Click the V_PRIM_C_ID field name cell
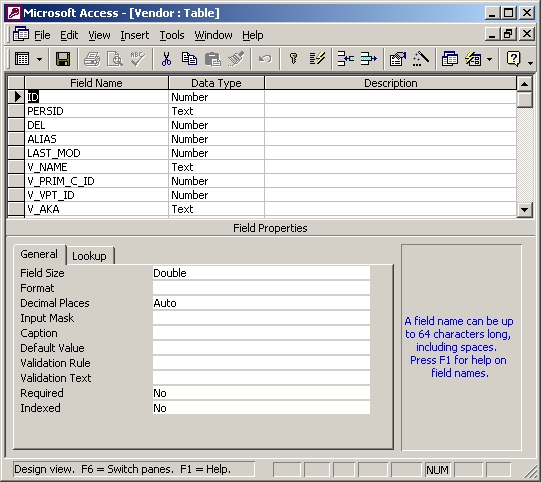 click(96, 181)
